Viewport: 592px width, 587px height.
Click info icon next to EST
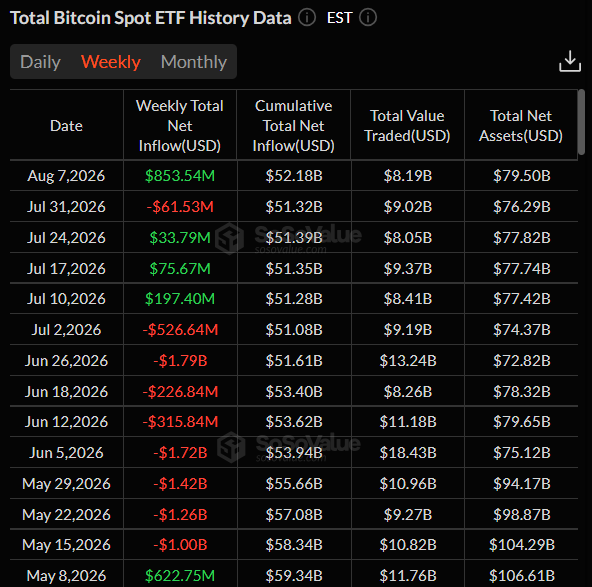367,18
